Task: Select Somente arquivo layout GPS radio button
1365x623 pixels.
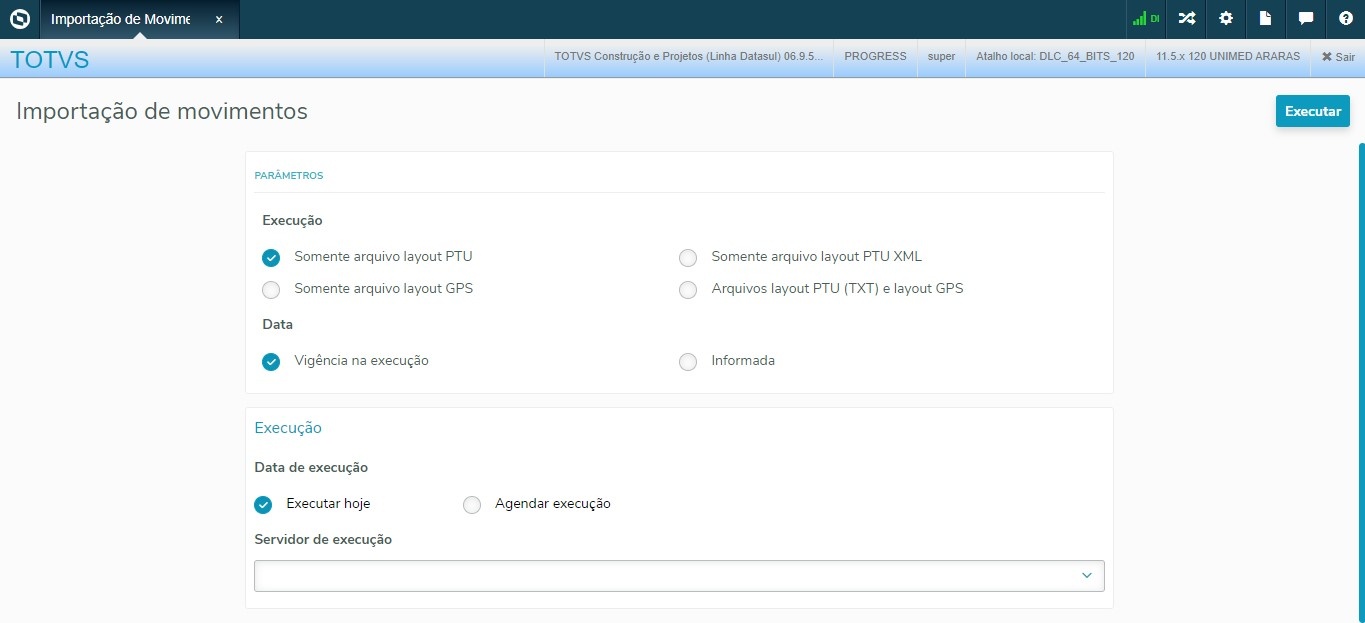Action: point(271,290)
